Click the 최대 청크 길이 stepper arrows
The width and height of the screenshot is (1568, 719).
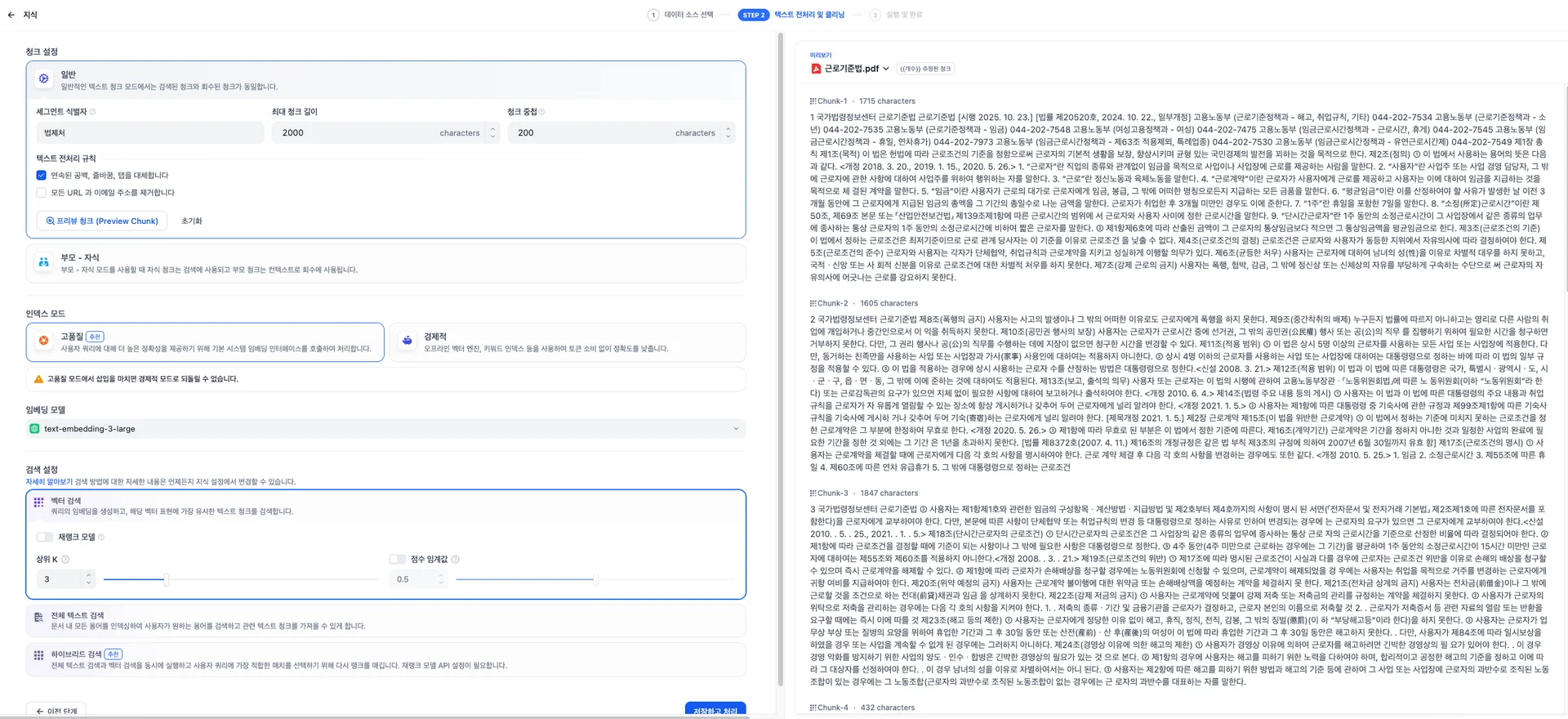[x=492, y=132]
